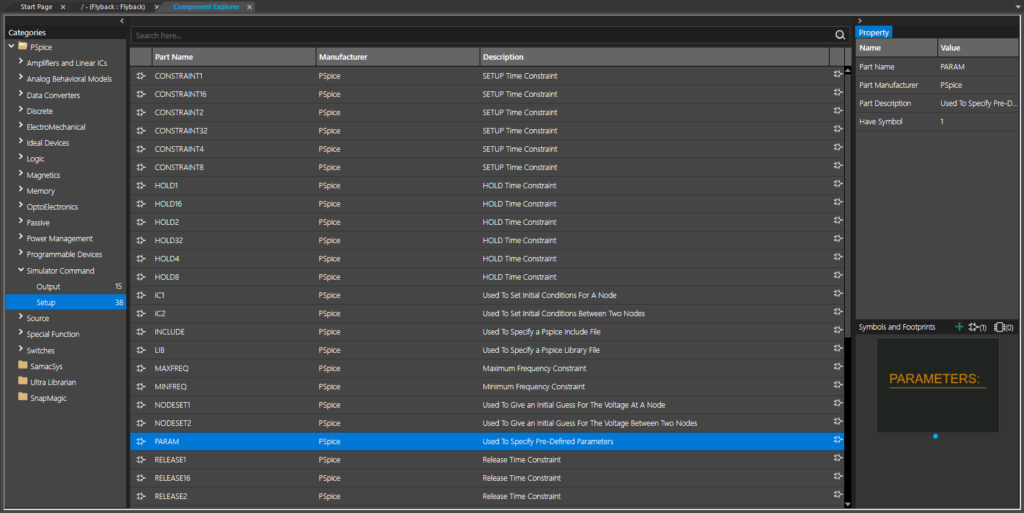1024x513 pixels.
Task: Select the HOLD32 part row
Action: point(487,240)
